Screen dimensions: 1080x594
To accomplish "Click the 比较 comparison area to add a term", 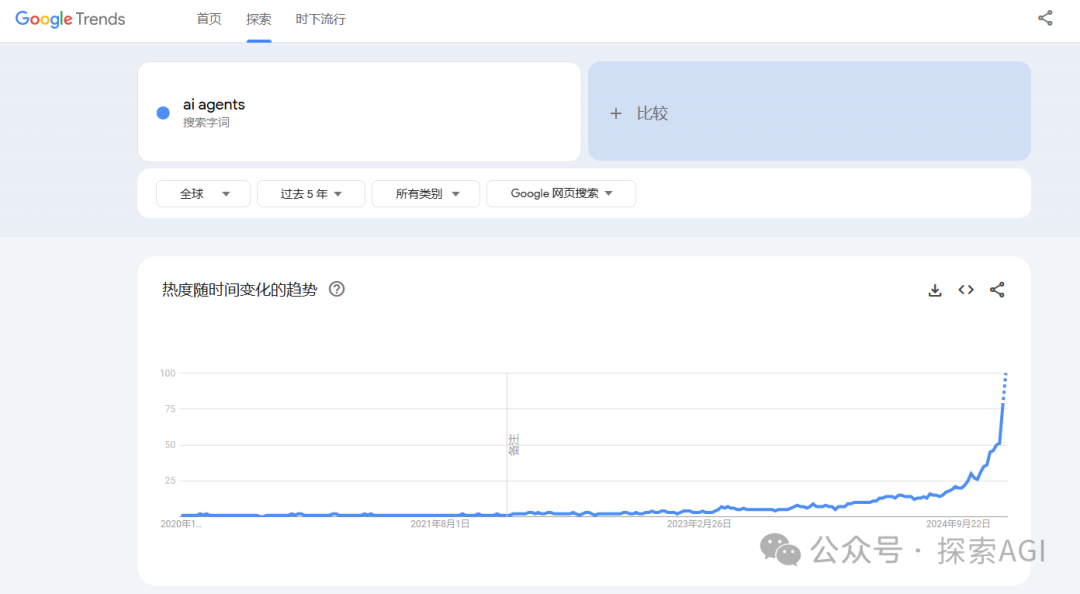I will pyautogui.click(x=808, y=113).
